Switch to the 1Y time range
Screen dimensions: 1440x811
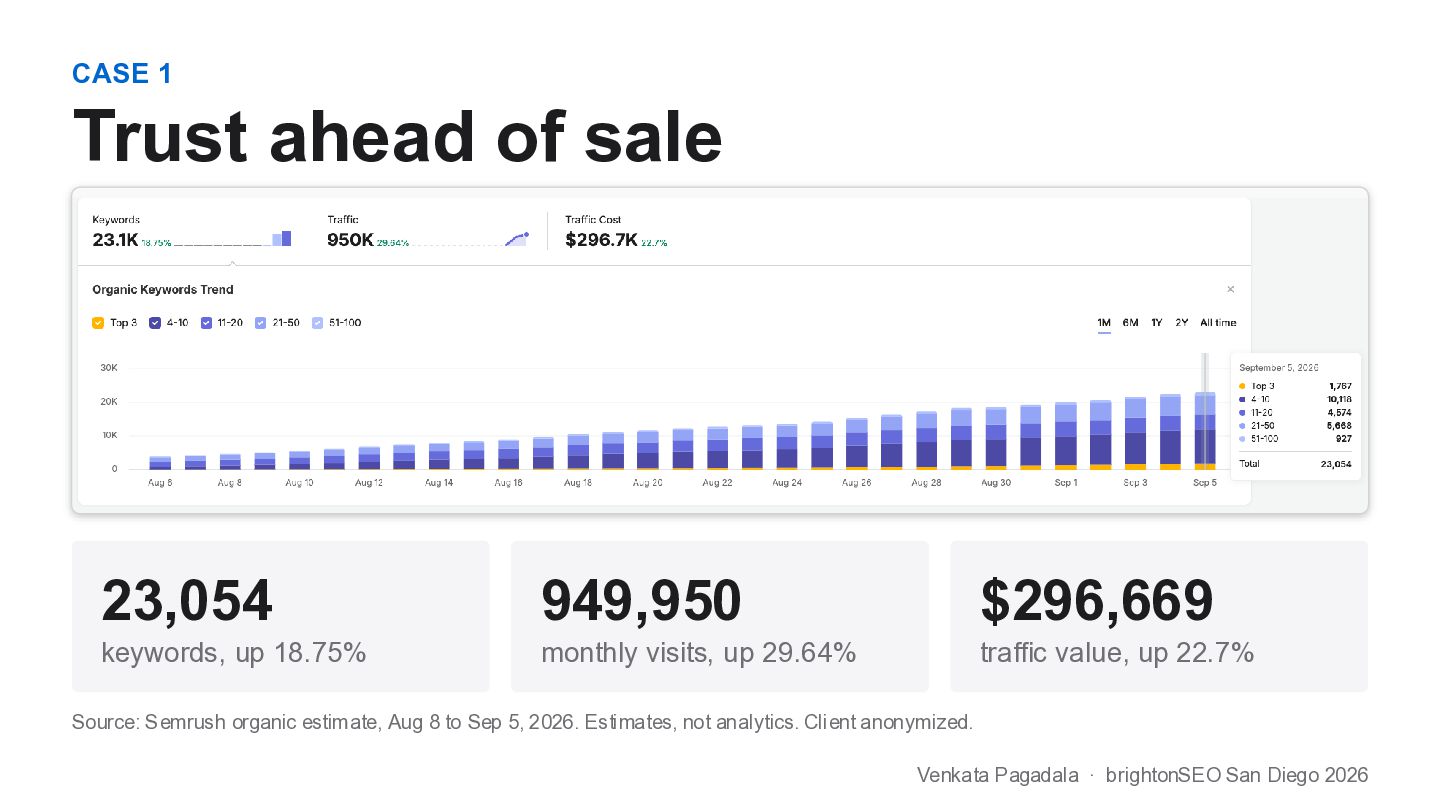pyautogui.click(x=1156, y=323)
